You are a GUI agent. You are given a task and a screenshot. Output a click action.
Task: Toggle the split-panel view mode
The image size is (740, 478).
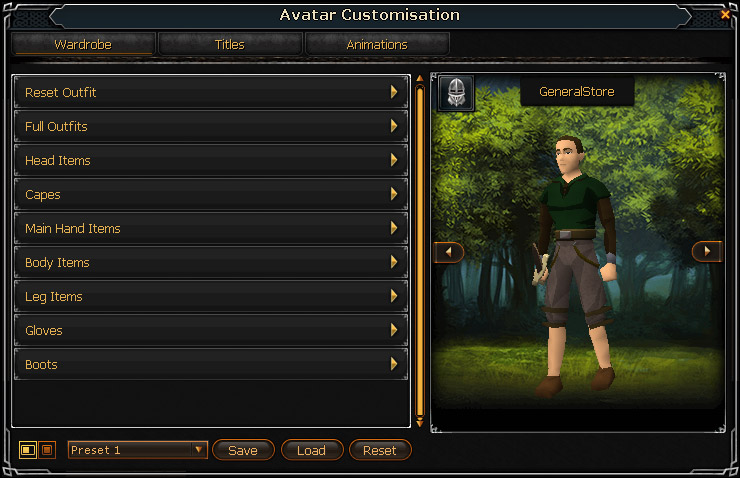(28, 450)
